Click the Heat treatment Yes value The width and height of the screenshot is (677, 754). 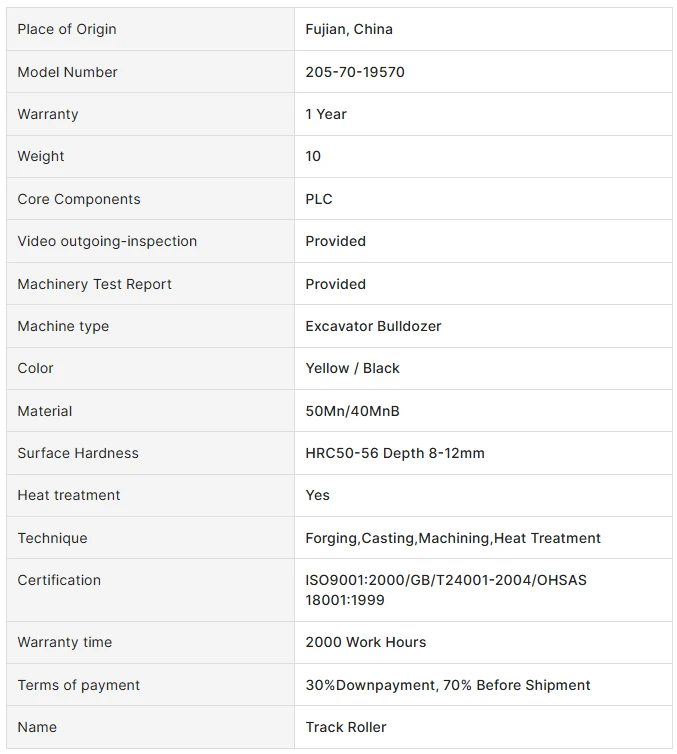pos(318,495)
